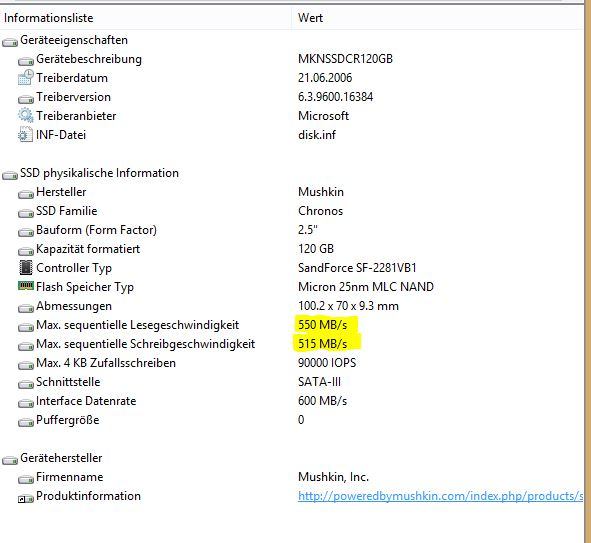Click the SSD physikalische Information section icon
591x543 pixels.
(10, 175)
